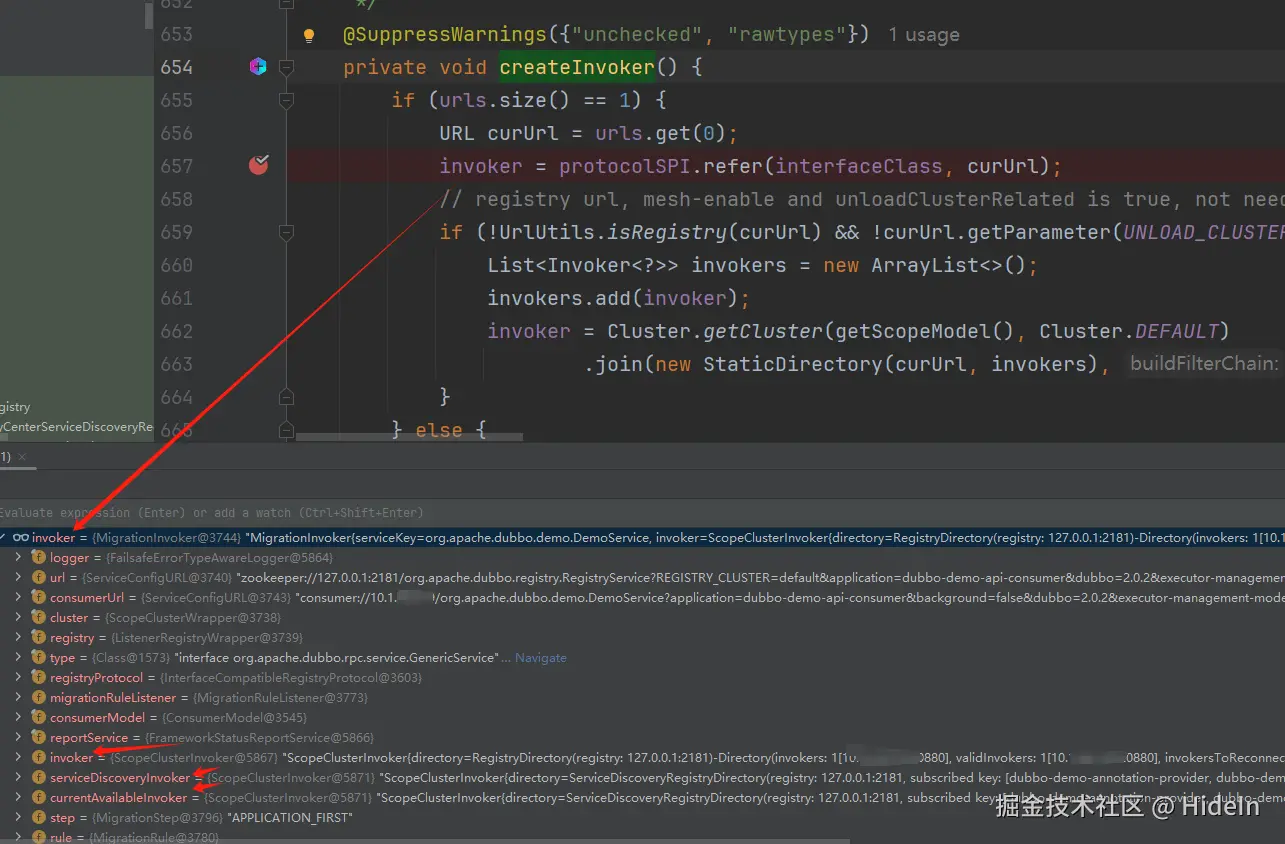Close the debugger tab ending with '1)'
1285x844 pixels.
(x=22, y=457)
